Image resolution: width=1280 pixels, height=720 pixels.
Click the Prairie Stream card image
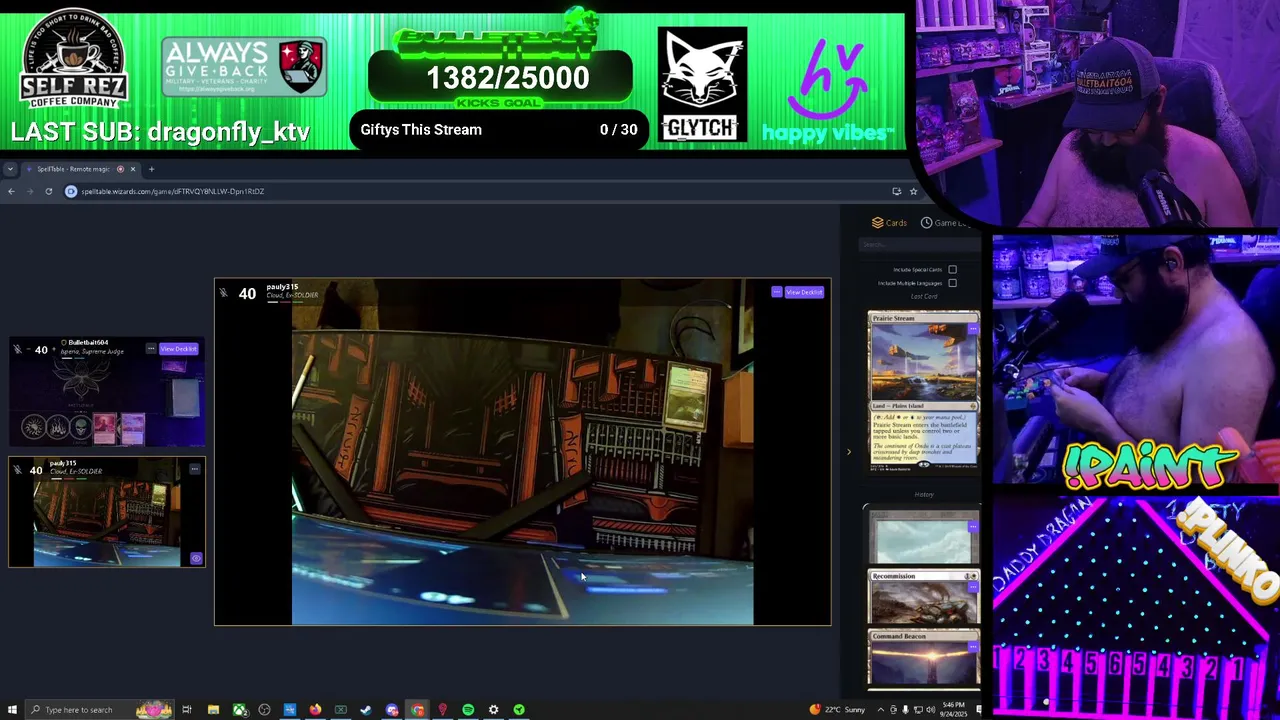[924, 390]
